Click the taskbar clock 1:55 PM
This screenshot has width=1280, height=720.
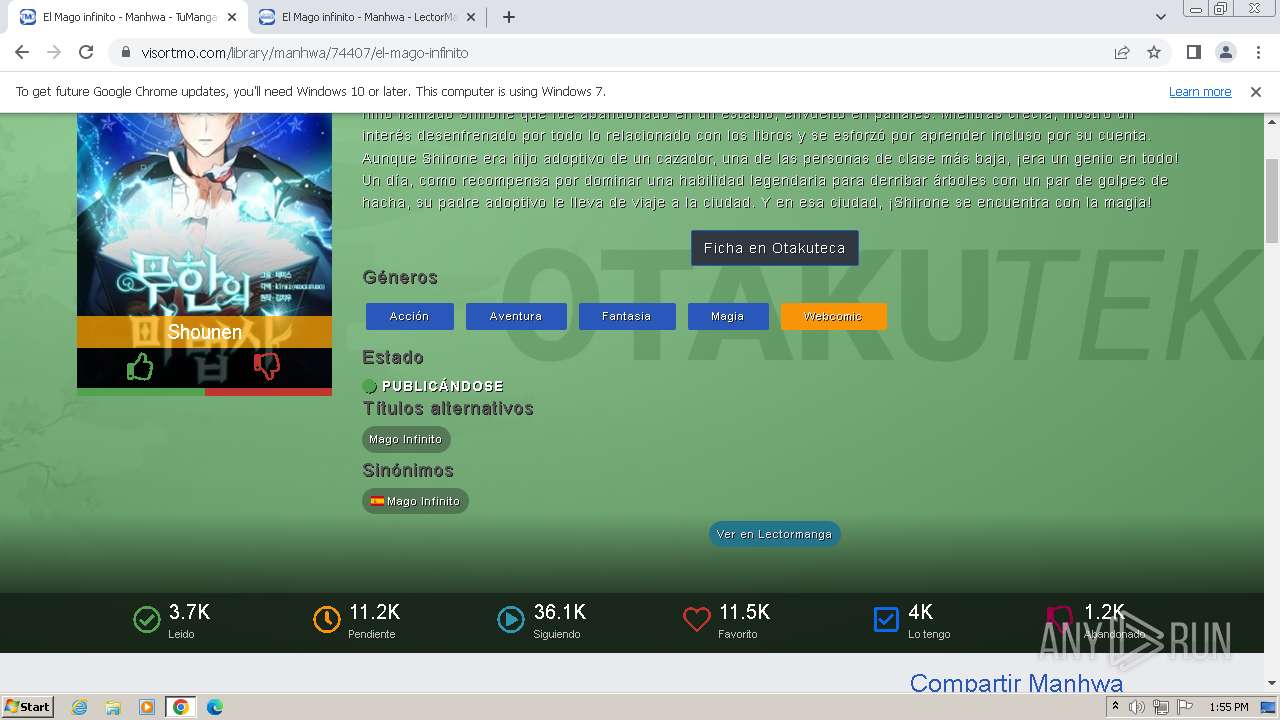(x=1229, y=707)
